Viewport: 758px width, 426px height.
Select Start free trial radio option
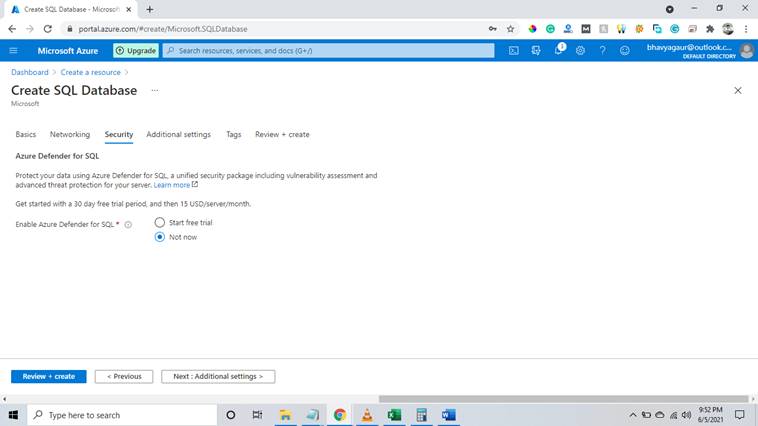click(x=160, y=222)
